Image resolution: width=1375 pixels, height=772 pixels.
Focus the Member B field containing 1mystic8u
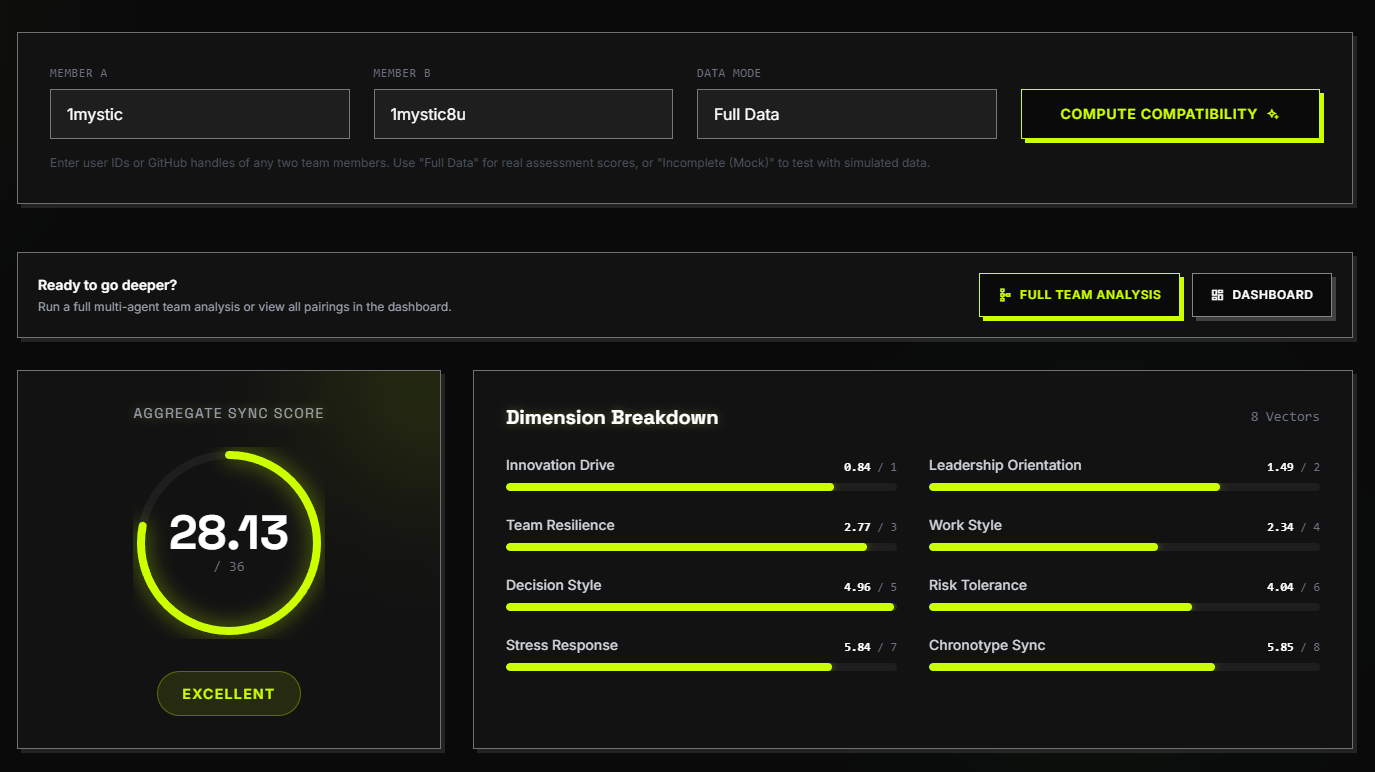point(523,114)
